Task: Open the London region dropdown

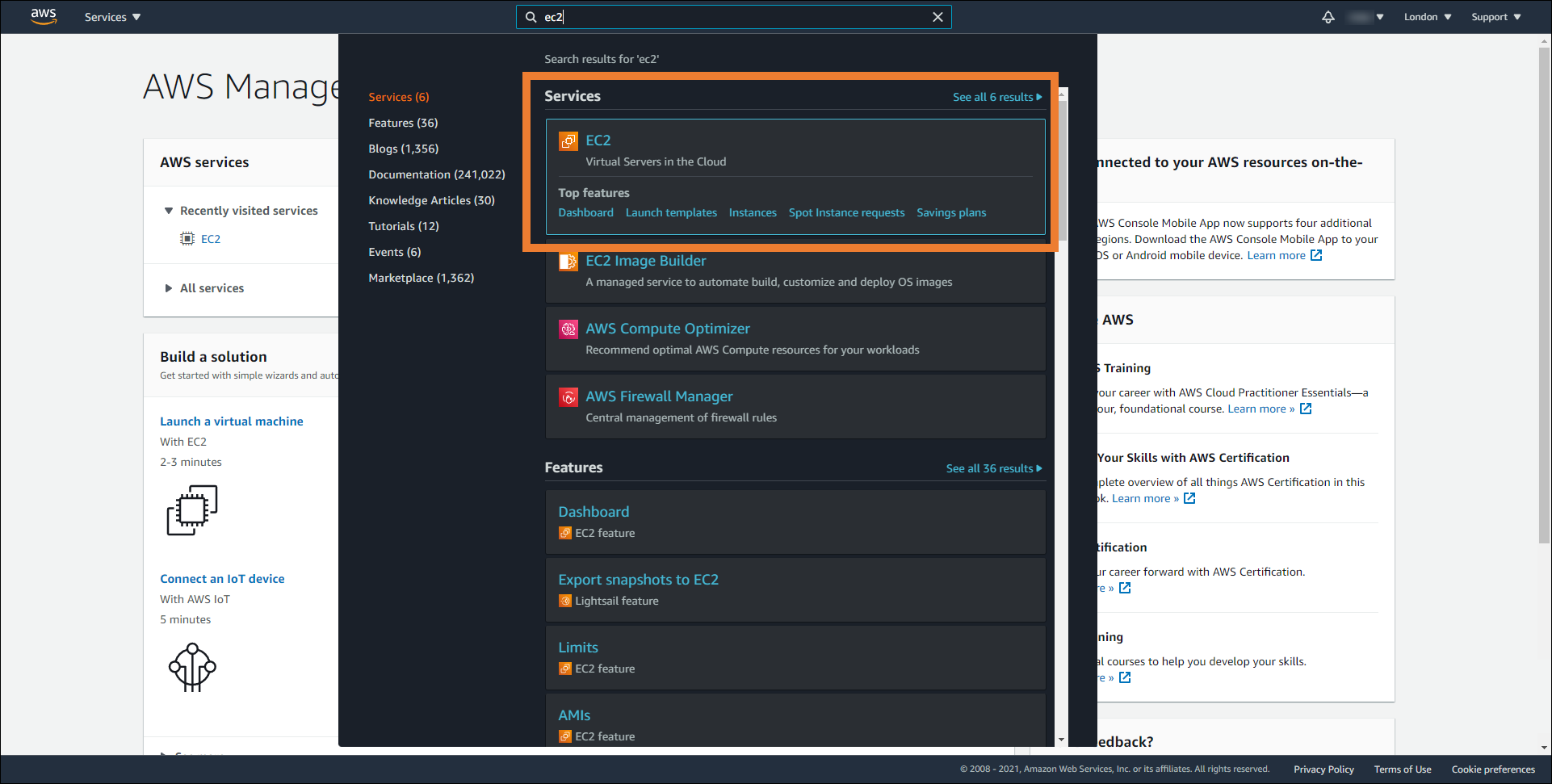Action: click(x=1427, y=17)
